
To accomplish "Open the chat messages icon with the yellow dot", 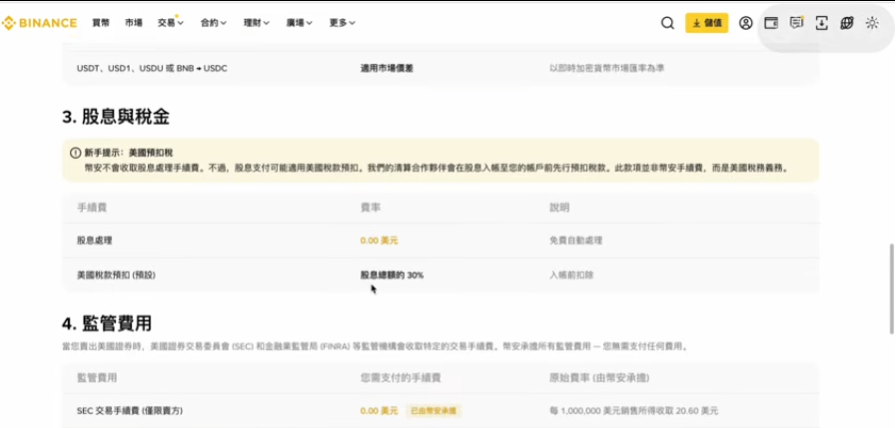I will pyautogui.click(x=797, y=23).
